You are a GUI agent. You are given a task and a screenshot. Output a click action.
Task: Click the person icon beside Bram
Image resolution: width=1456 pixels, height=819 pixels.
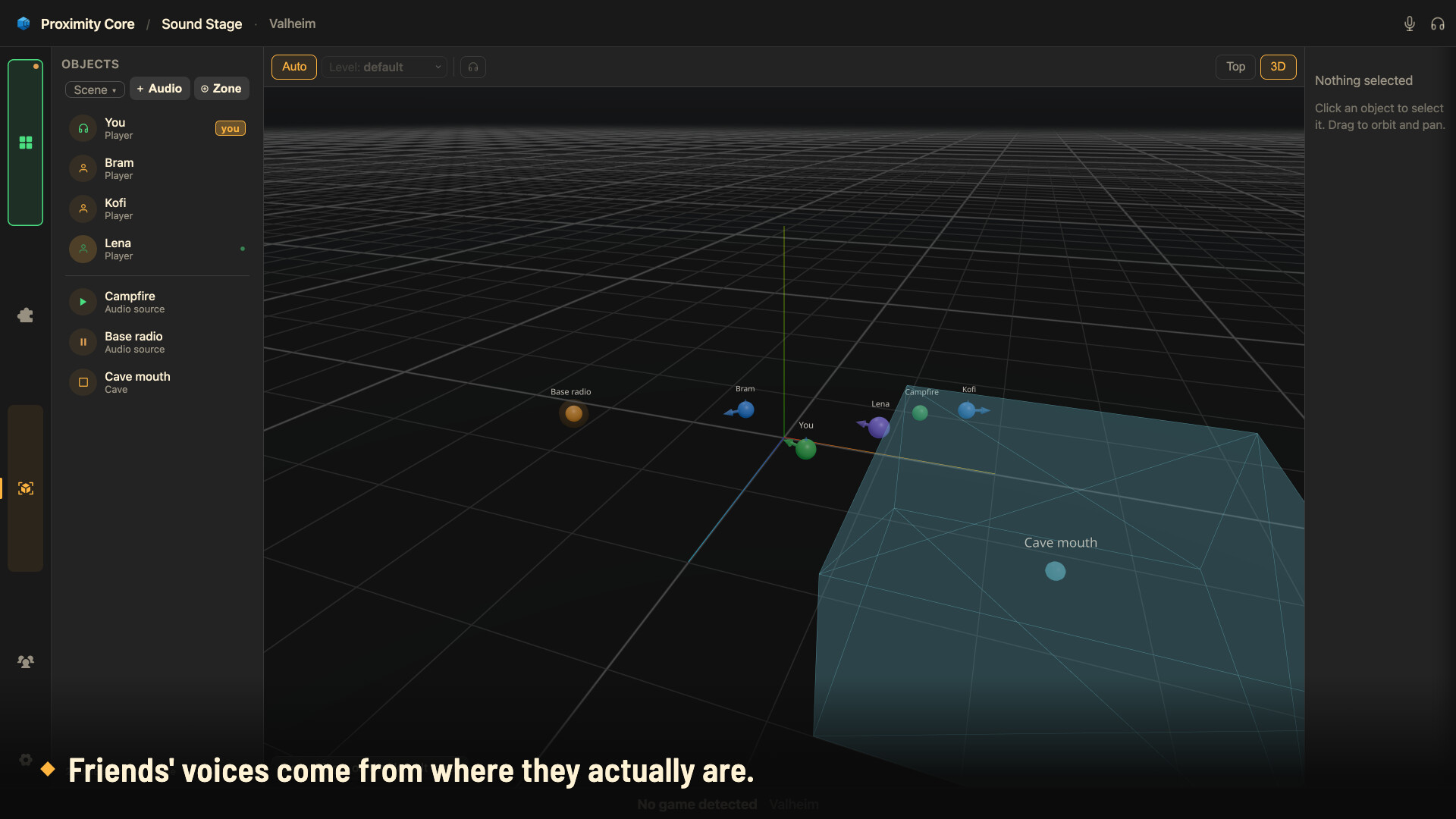(x=83, y=168)
